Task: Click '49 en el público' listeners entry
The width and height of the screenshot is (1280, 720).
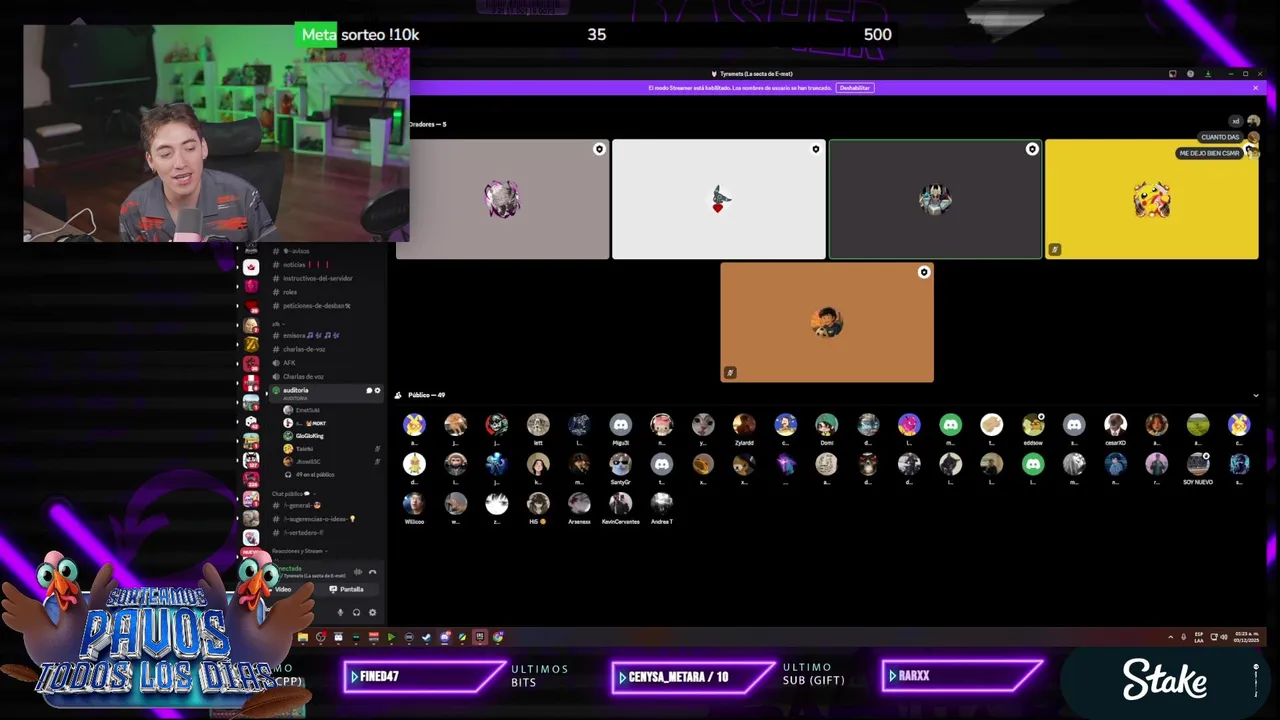Action: tap(315, 474)
